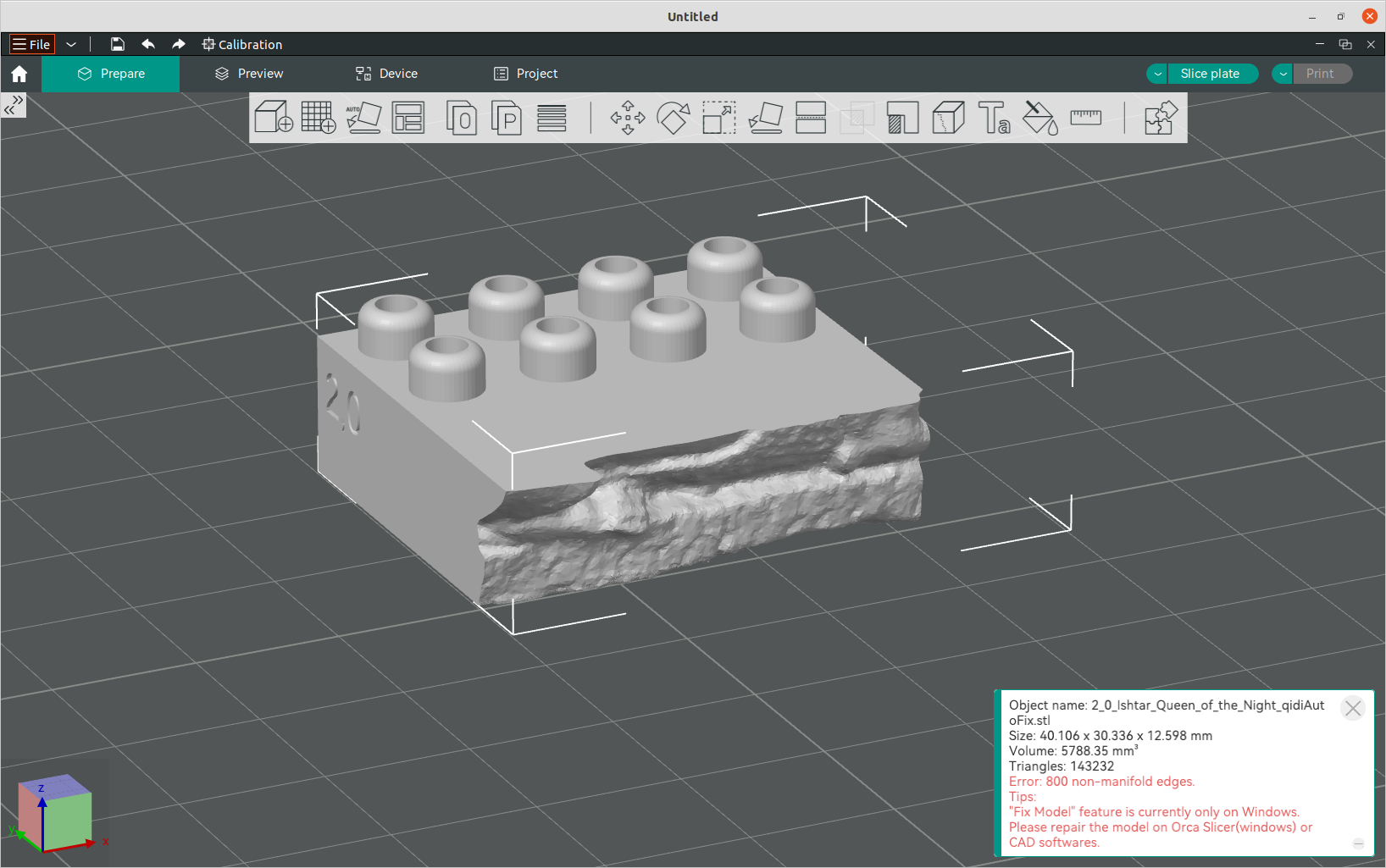Viewport: 1386px width, 868px height.
Task: Open the Color painting bucket tool
Action: point(1039,118)
